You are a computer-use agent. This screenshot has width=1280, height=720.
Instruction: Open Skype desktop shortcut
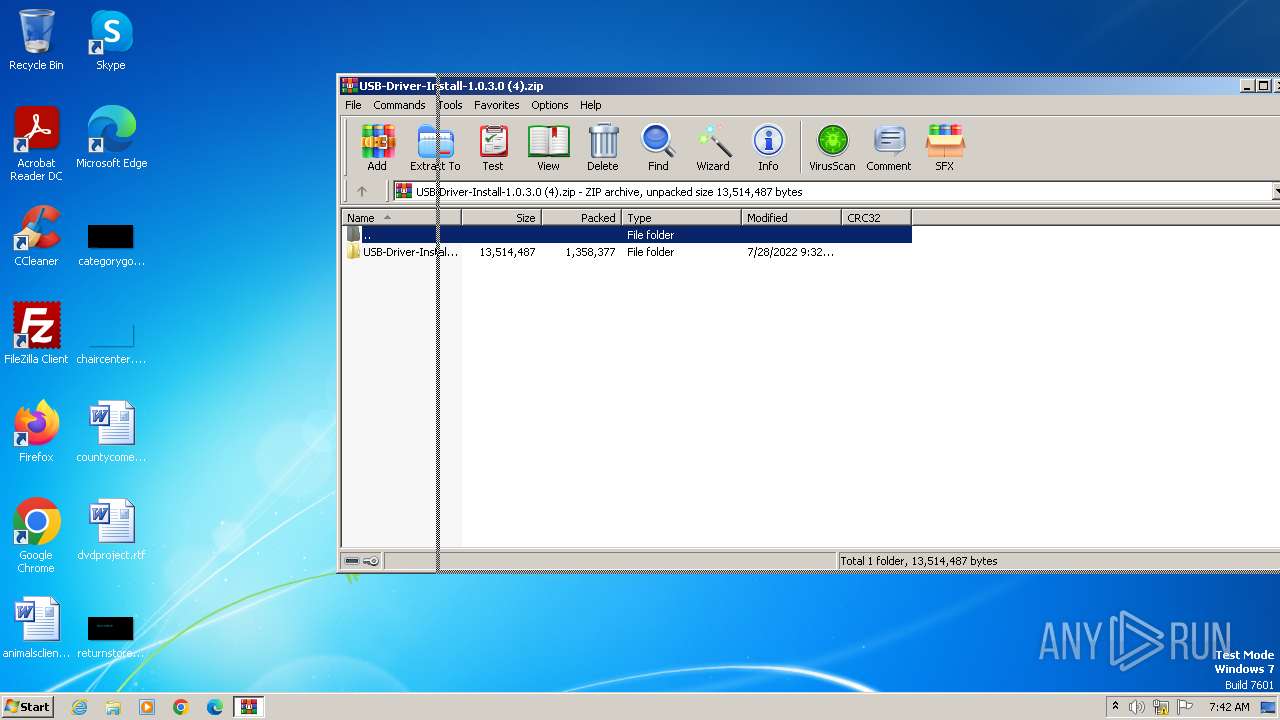coord(111,40)
